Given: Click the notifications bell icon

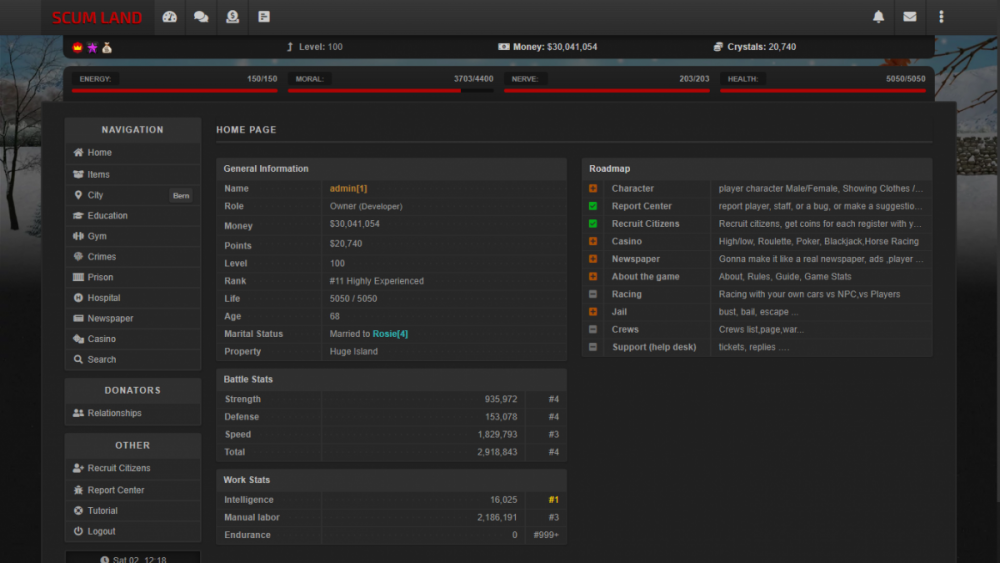Looking at the screenshot, I should [878, 17].
